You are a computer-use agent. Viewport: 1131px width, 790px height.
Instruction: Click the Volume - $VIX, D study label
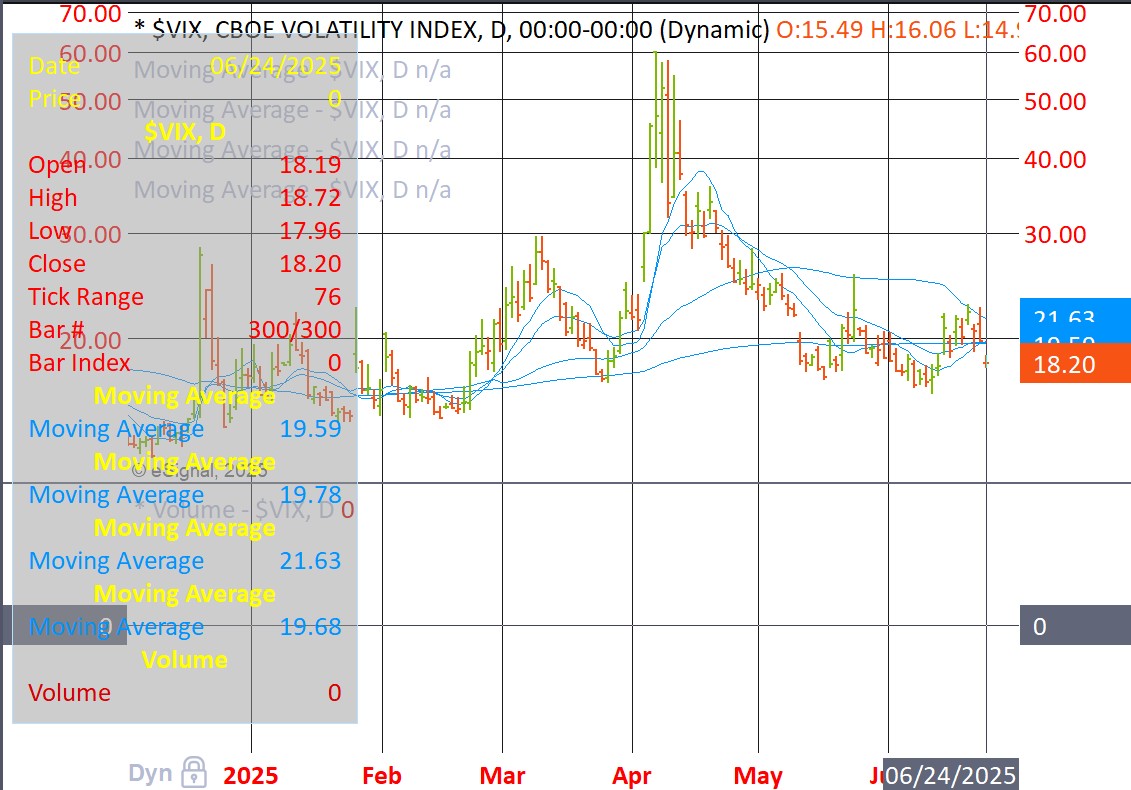[243, 510]
